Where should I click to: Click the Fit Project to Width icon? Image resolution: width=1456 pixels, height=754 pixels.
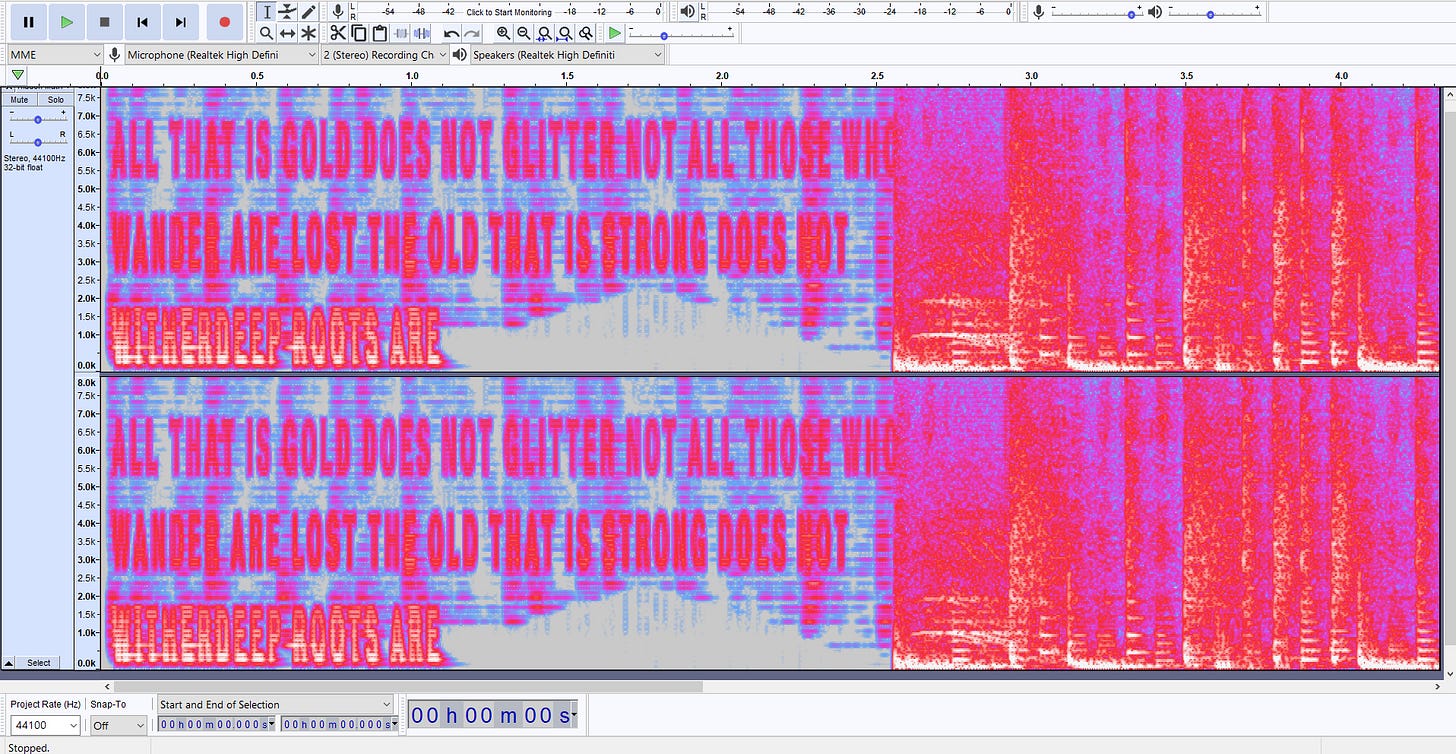click(x=566, y=33)
